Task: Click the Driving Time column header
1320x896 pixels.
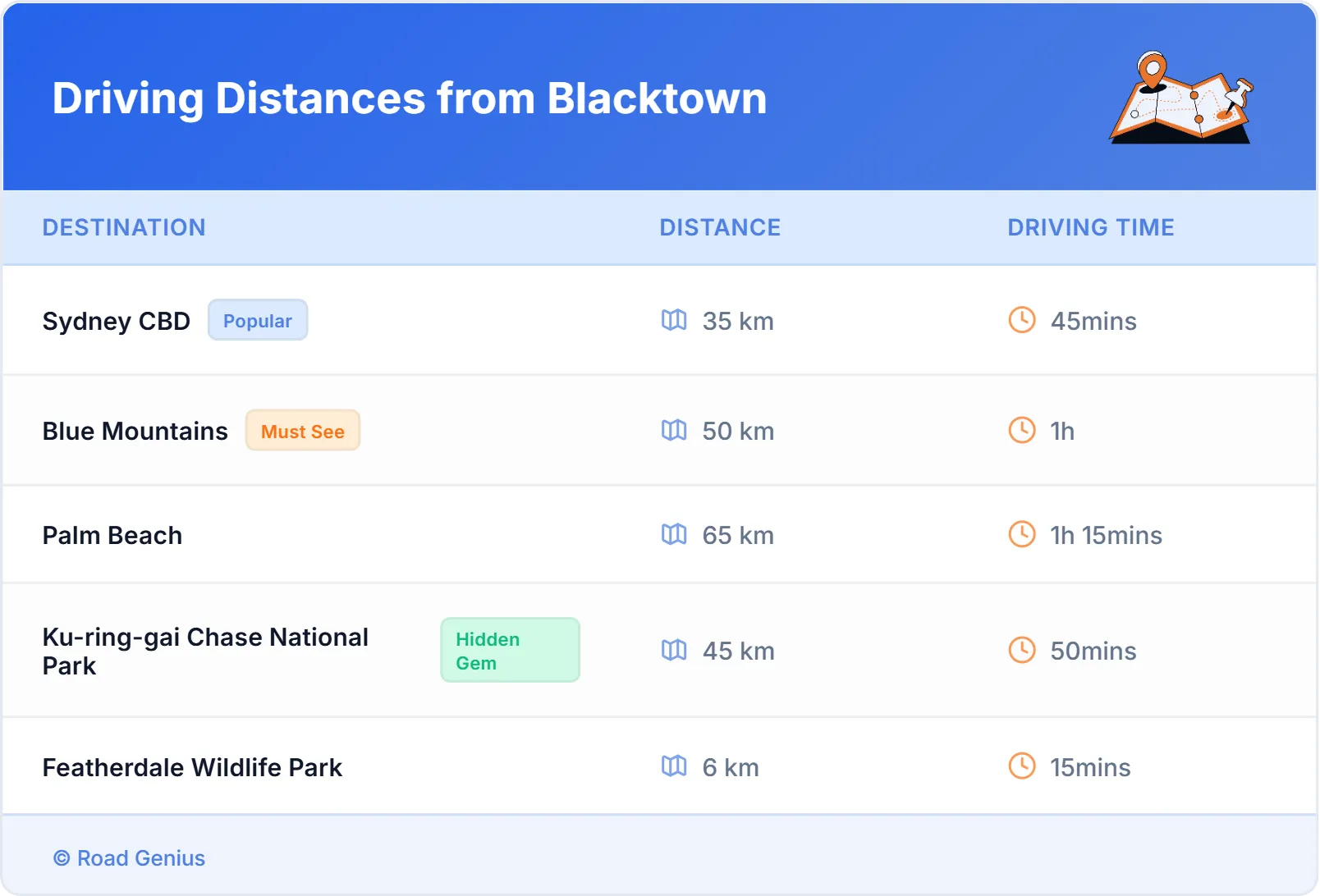Action: 1091,227
